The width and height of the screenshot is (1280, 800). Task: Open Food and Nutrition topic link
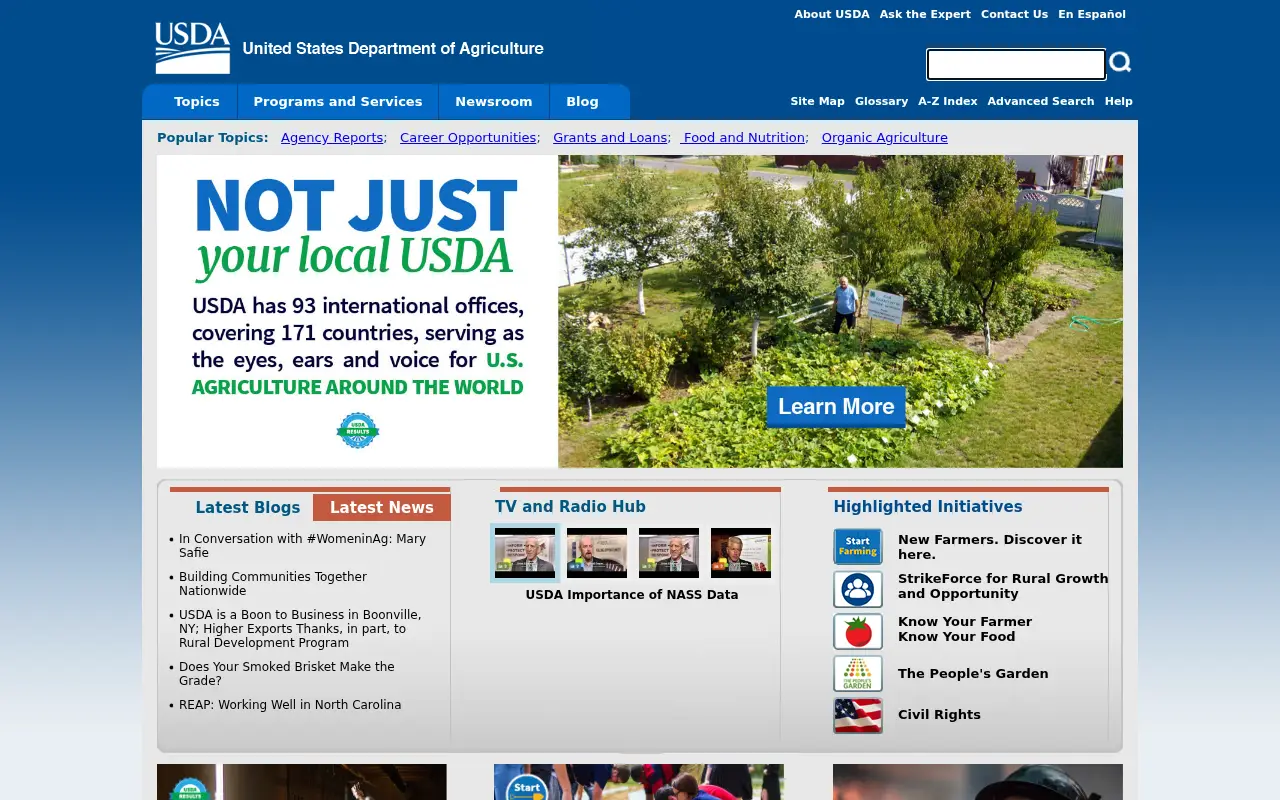click(743, 138)
